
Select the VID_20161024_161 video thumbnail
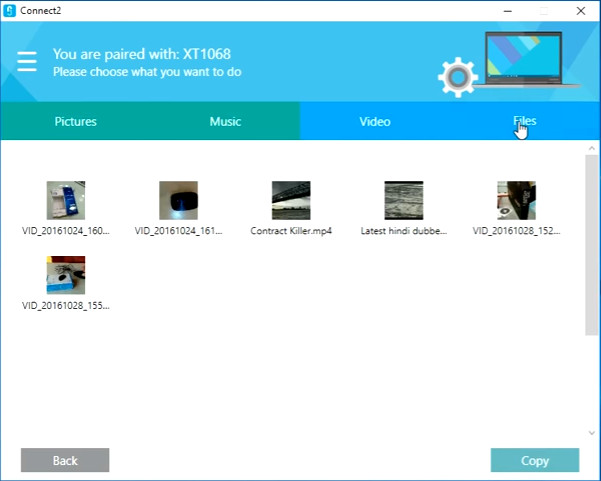coord(179,200)
